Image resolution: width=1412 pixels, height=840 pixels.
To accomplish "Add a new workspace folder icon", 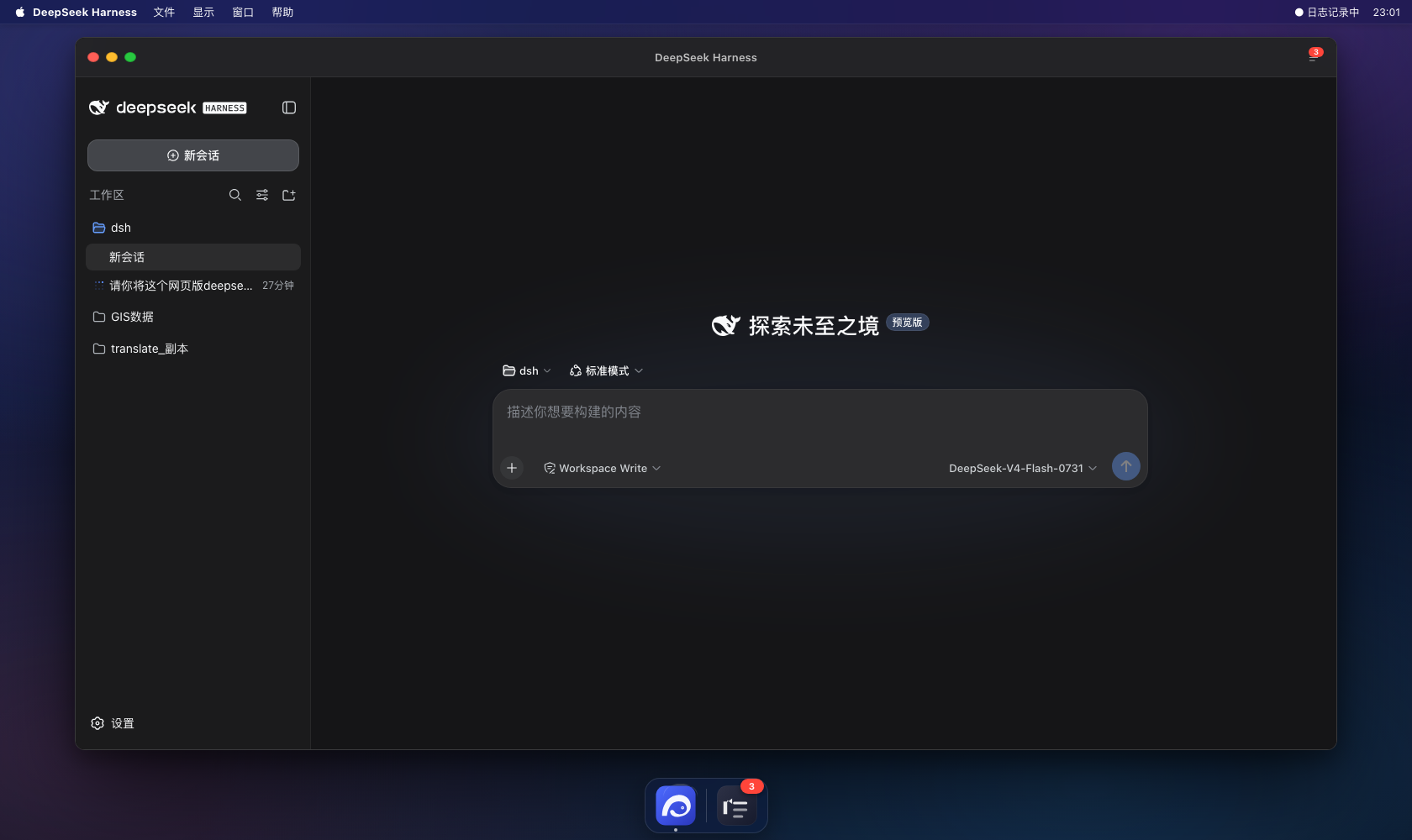I will [x=289, y=195].
